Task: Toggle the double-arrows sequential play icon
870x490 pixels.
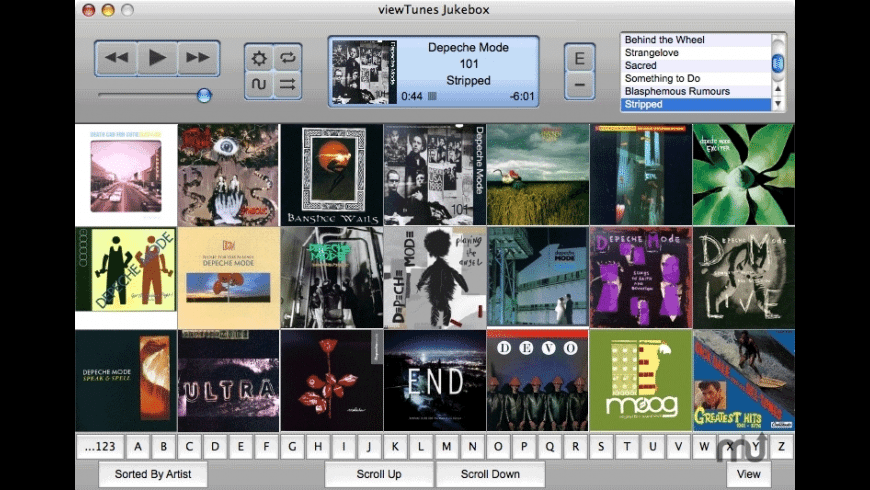Action: pyautogui.click(x=287, y=85)
